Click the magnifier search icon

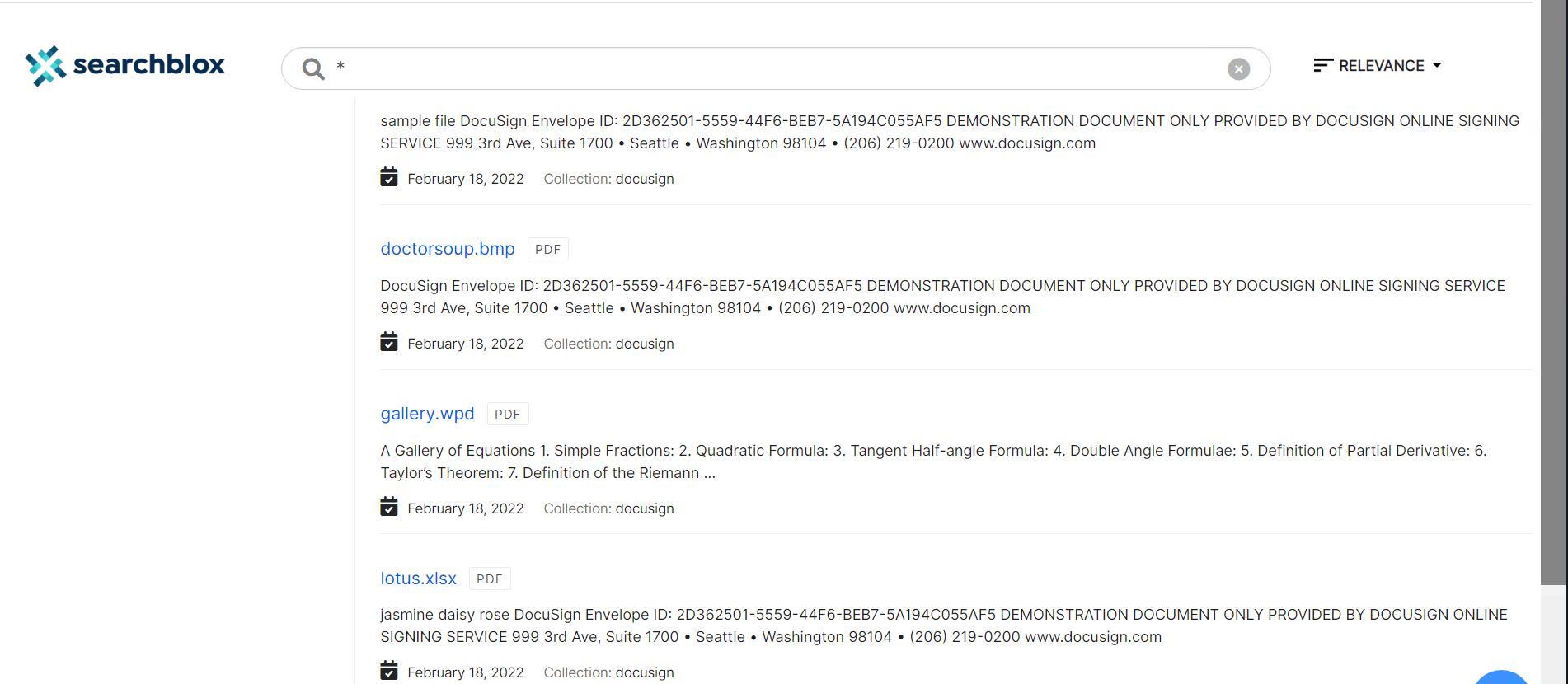click(x=313, y=68)
